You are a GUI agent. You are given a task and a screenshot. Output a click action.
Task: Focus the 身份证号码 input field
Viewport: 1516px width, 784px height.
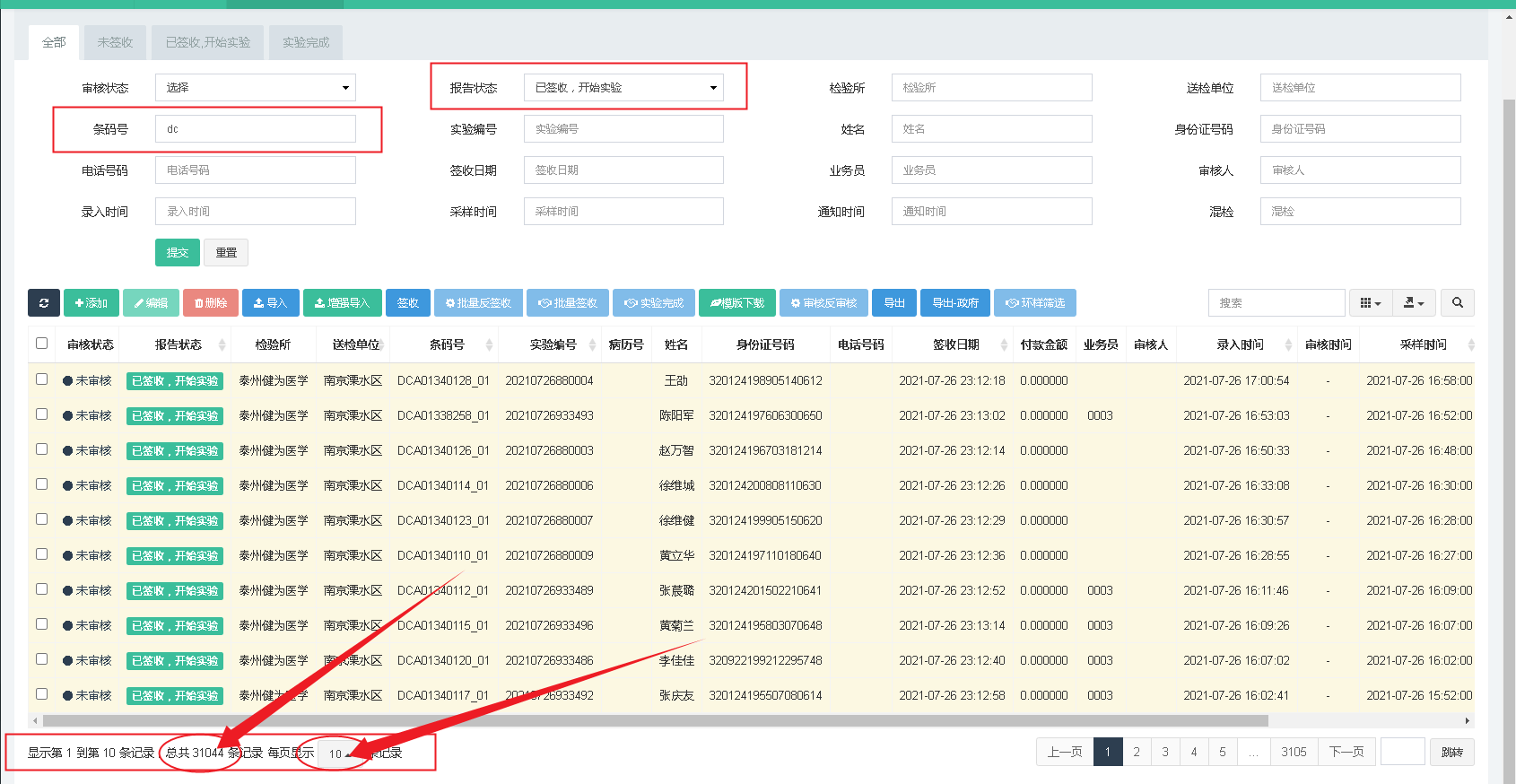1361,129
